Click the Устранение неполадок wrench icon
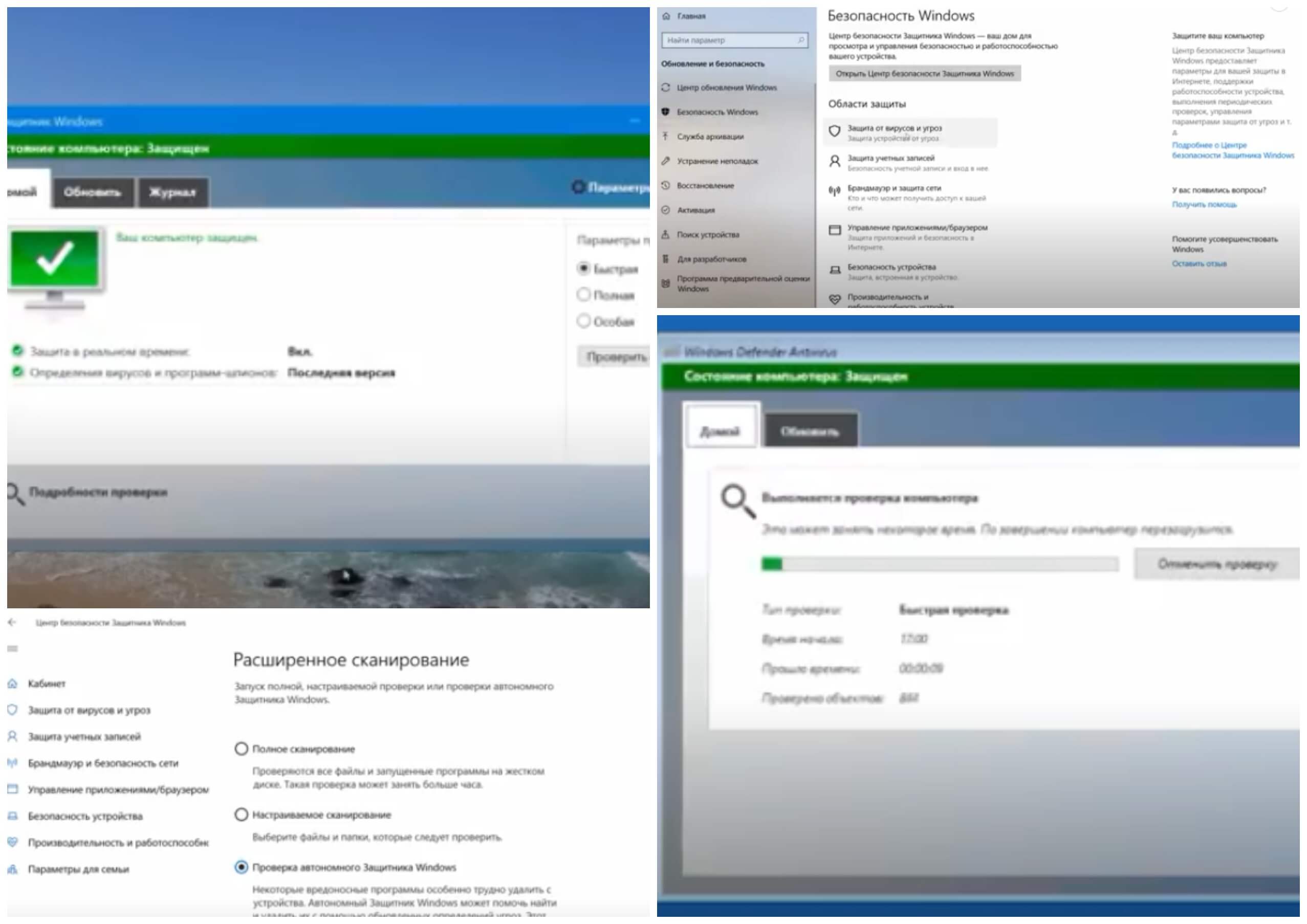Screen dimensions: 1307x924 coord(665,161)
